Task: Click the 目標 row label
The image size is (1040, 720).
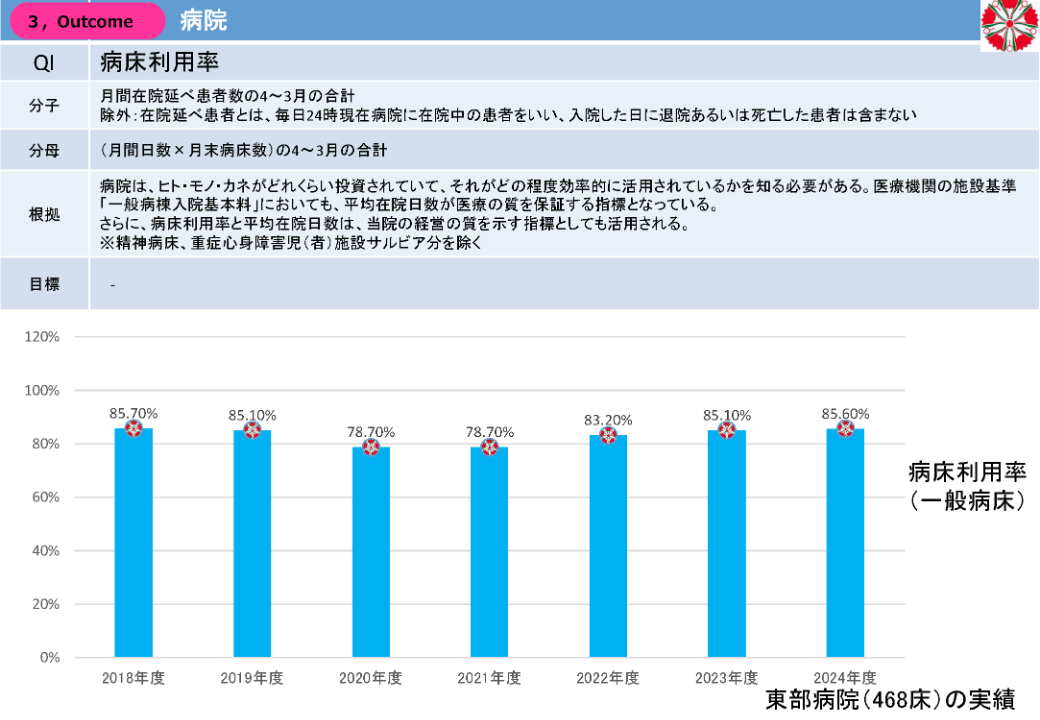Action: (x=43, y=284)
